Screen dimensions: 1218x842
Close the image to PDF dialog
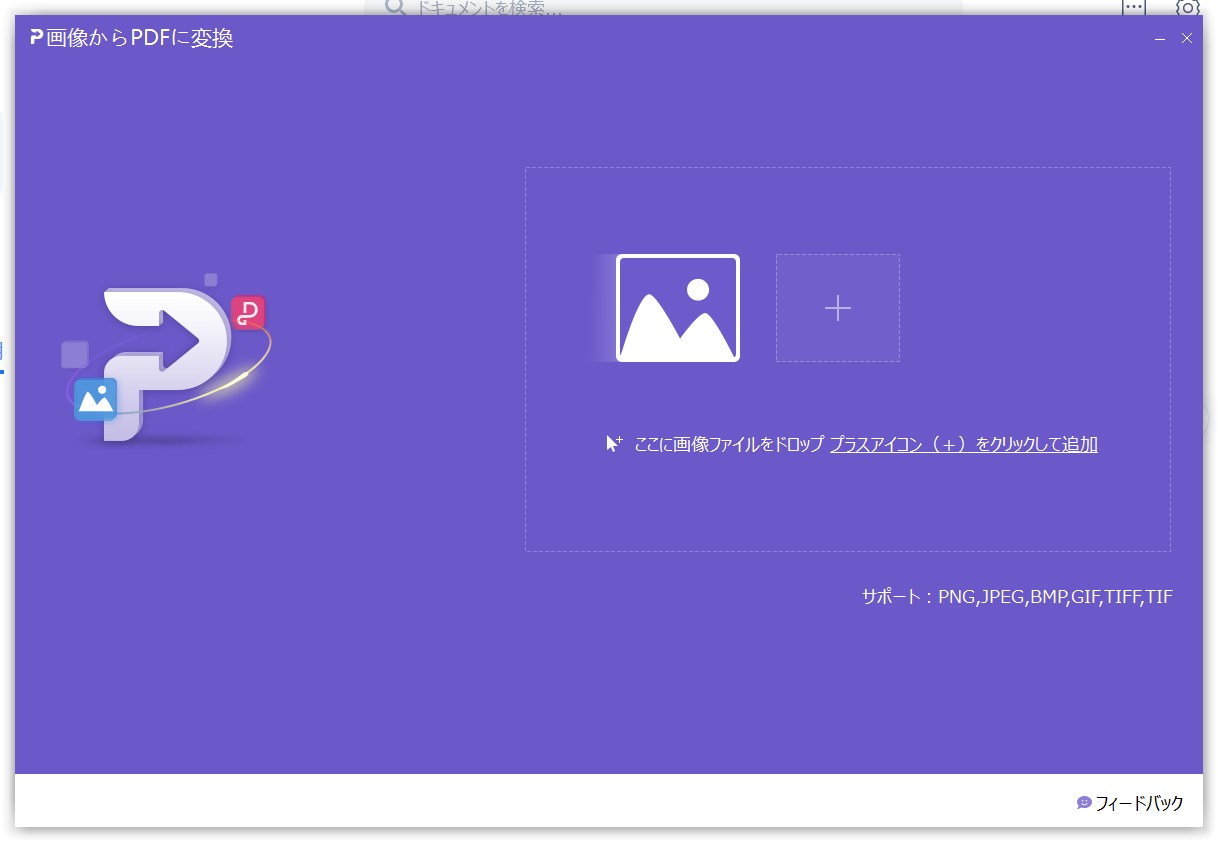click(1187, 38)
